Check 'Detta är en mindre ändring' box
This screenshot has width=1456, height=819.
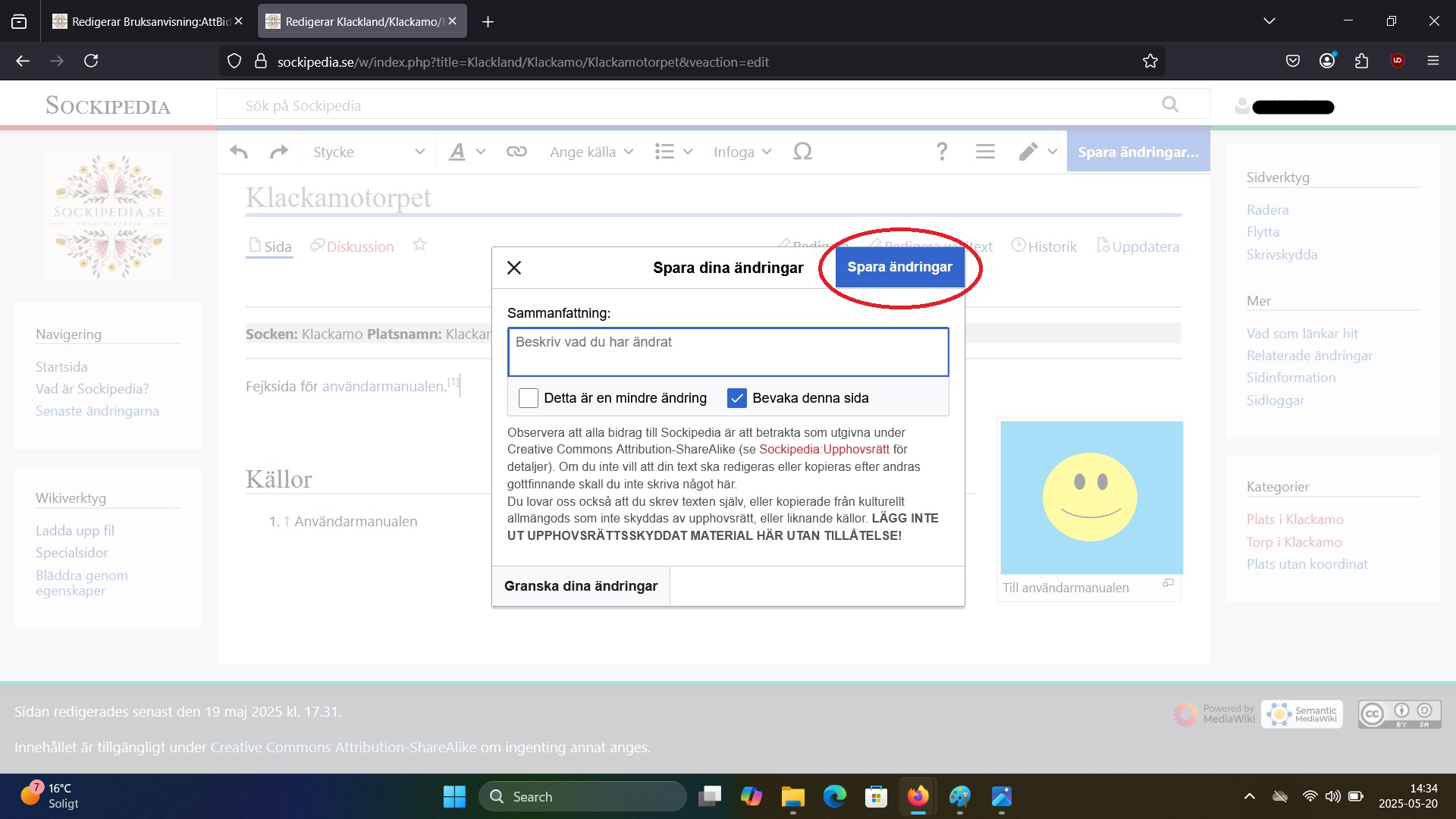click(529, 398)
